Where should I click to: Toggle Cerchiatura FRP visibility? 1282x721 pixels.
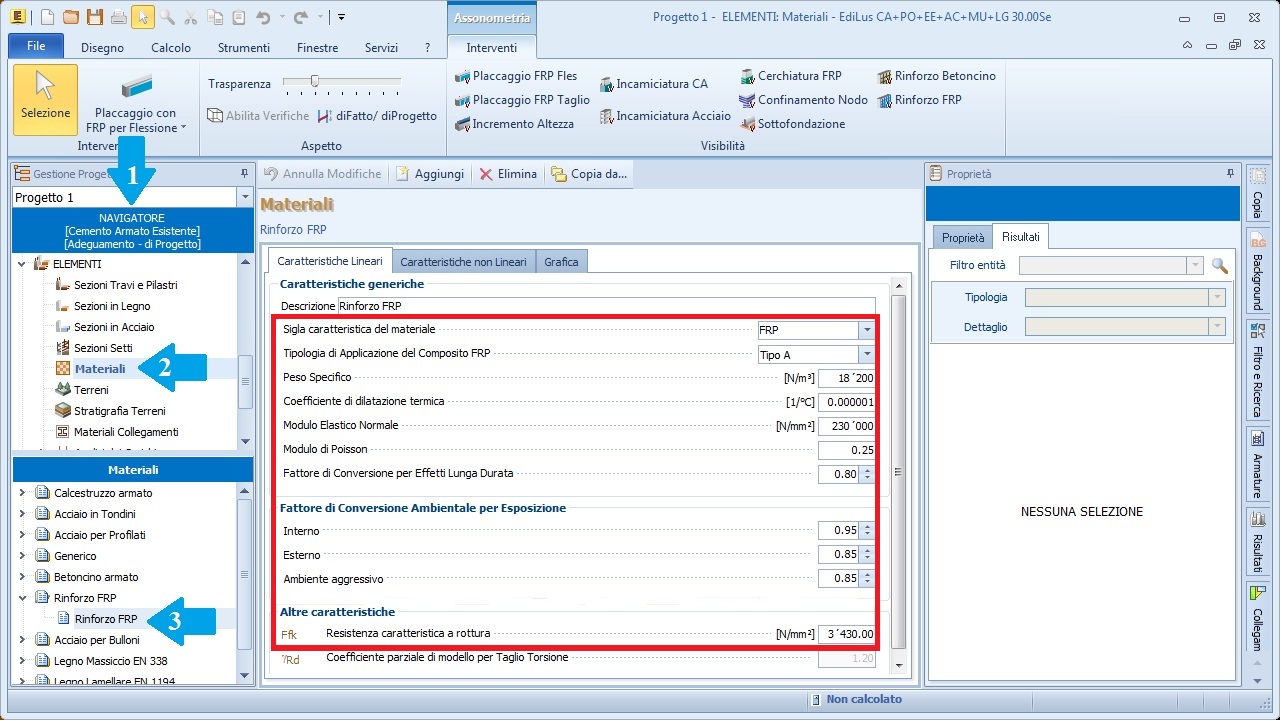791,76
